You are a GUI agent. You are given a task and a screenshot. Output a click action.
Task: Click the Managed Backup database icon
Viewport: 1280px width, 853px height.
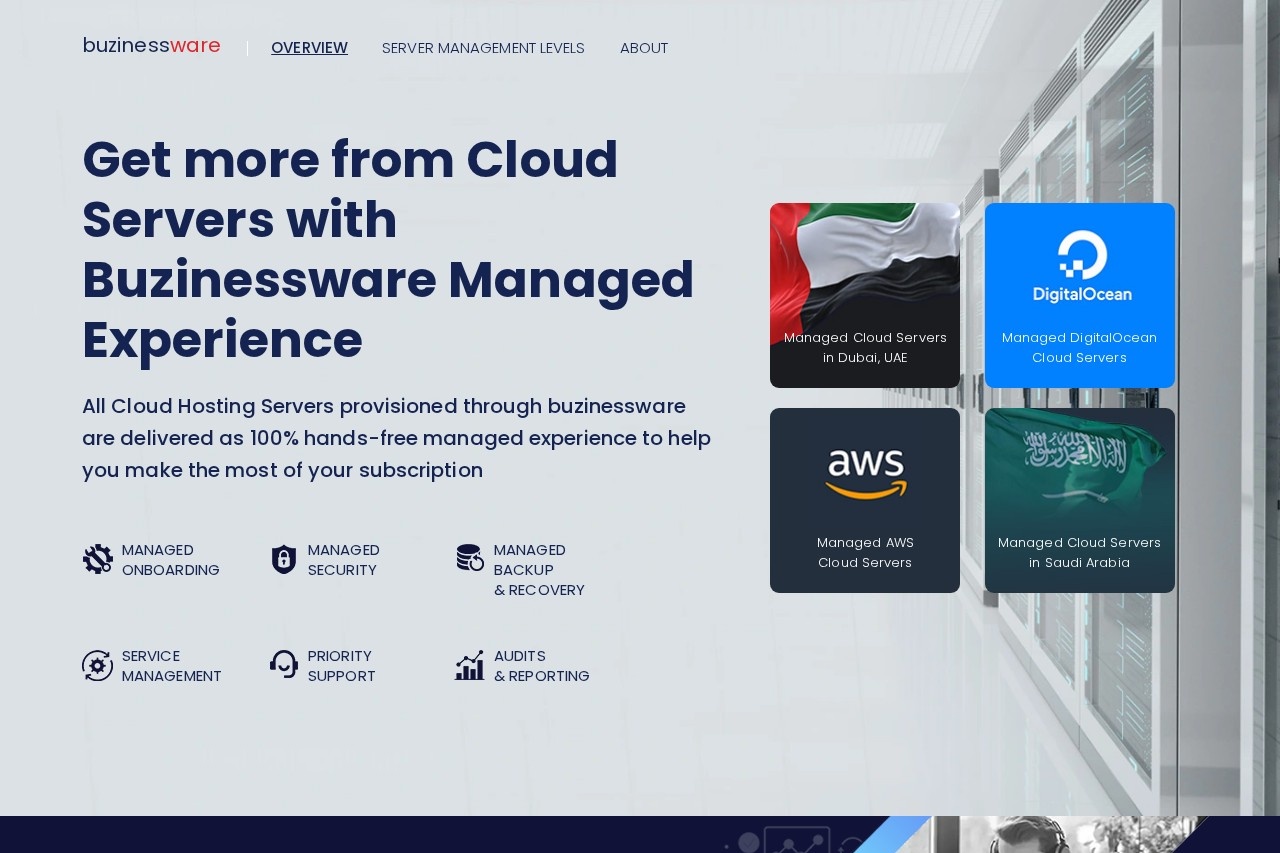click(x=470, y=558)
